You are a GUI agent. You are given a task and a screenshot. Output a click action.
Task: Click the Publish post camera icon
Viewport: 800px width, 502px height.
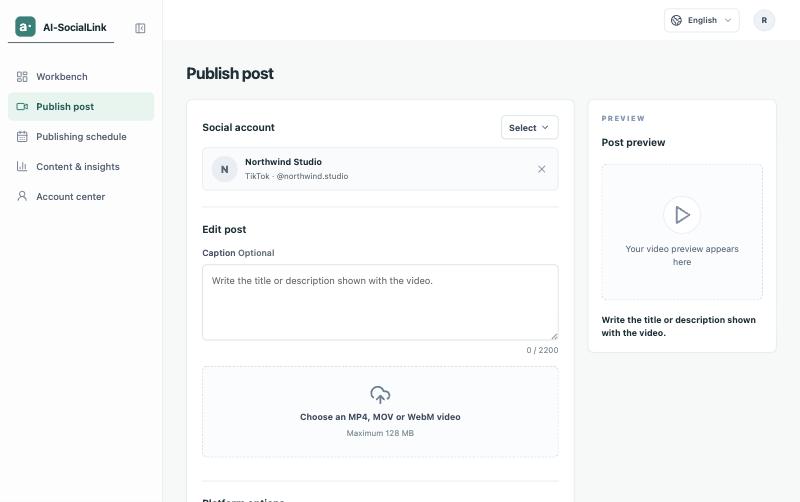coord(22,107)
